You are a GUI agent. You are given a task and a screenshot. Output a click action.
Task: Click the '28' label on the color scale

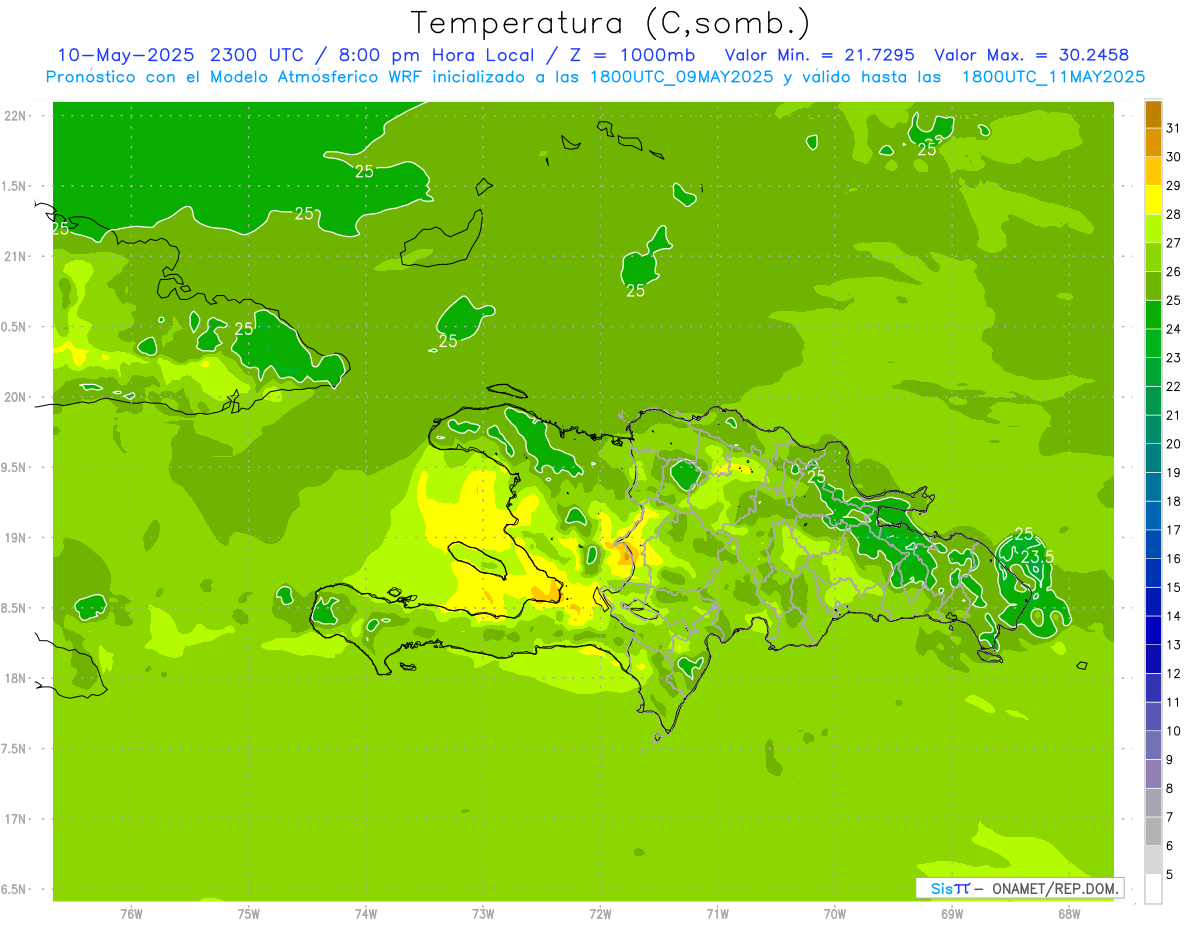pyautogui.click(x=1174, y=213)
